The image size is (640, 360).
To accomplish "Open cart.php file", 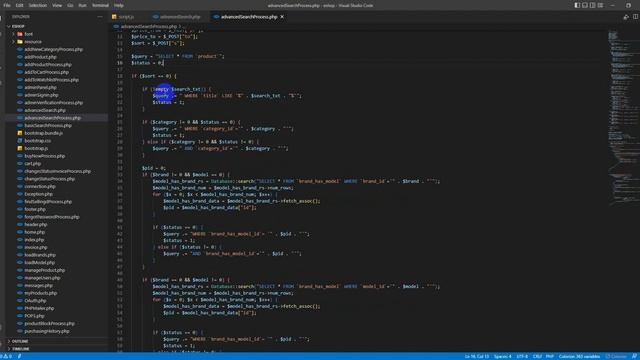I will 33,164.
